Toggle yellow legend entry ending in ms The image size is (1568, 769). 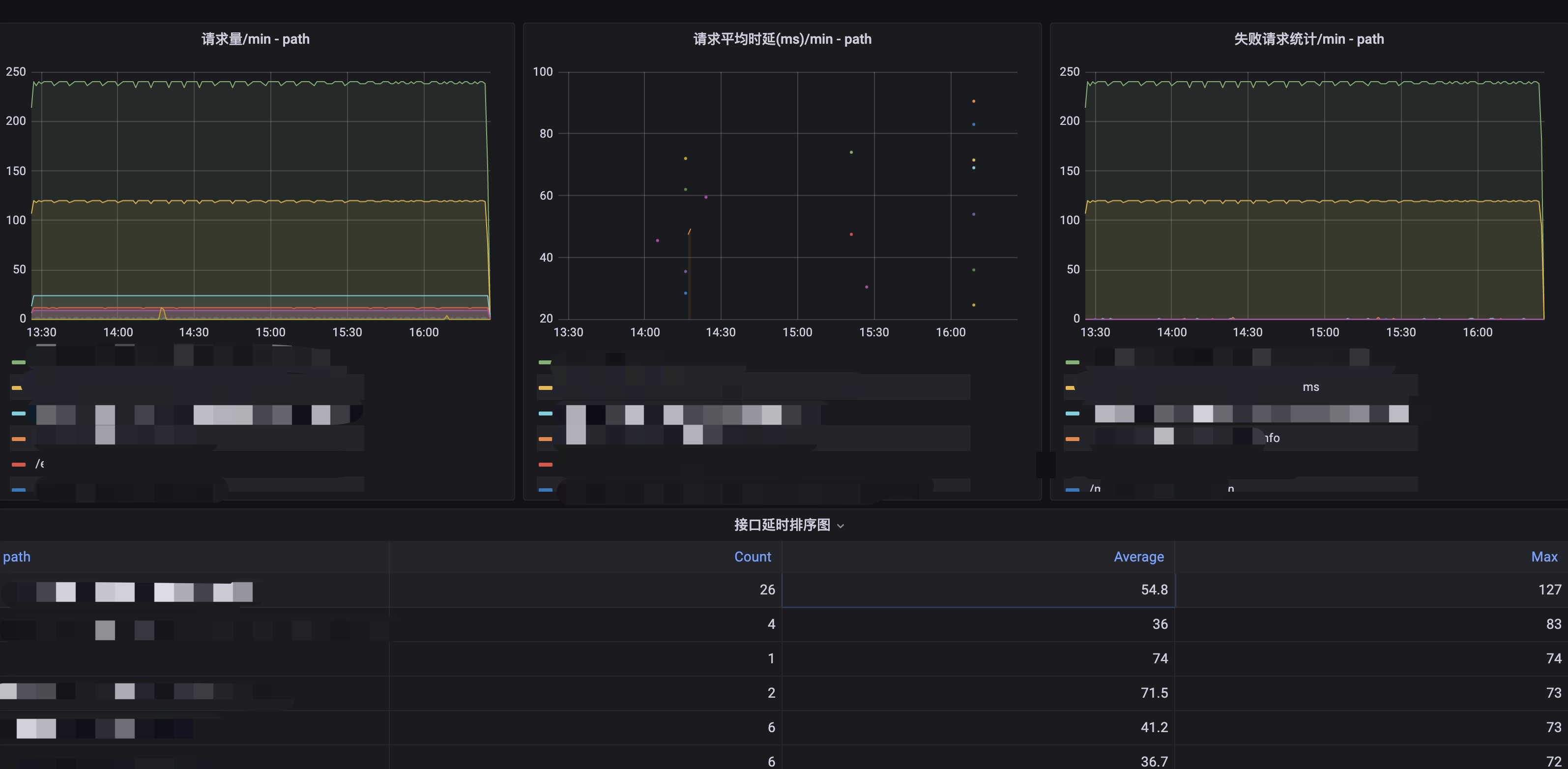pos(1310,387)
